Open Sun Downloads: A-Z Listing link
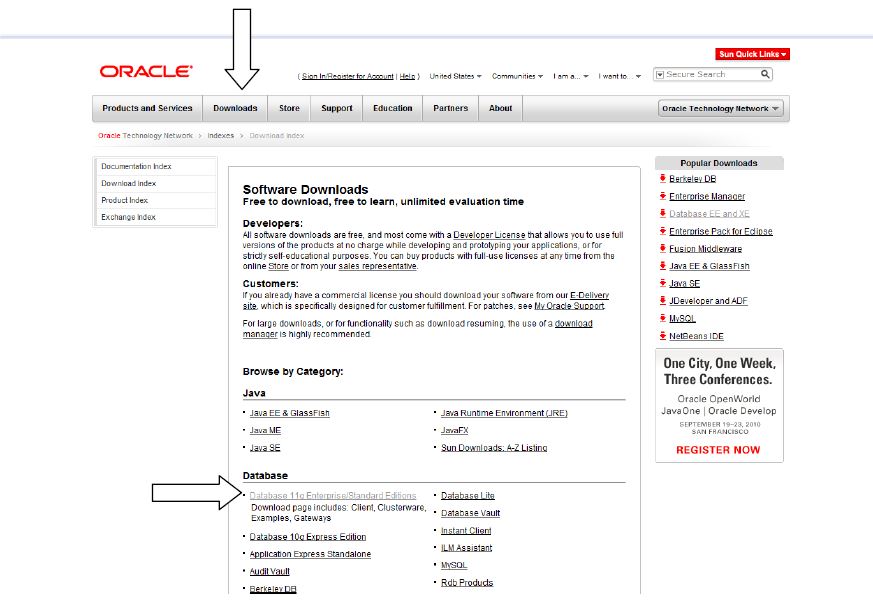This screenshot has width=873, height=612. pos(494,448)
